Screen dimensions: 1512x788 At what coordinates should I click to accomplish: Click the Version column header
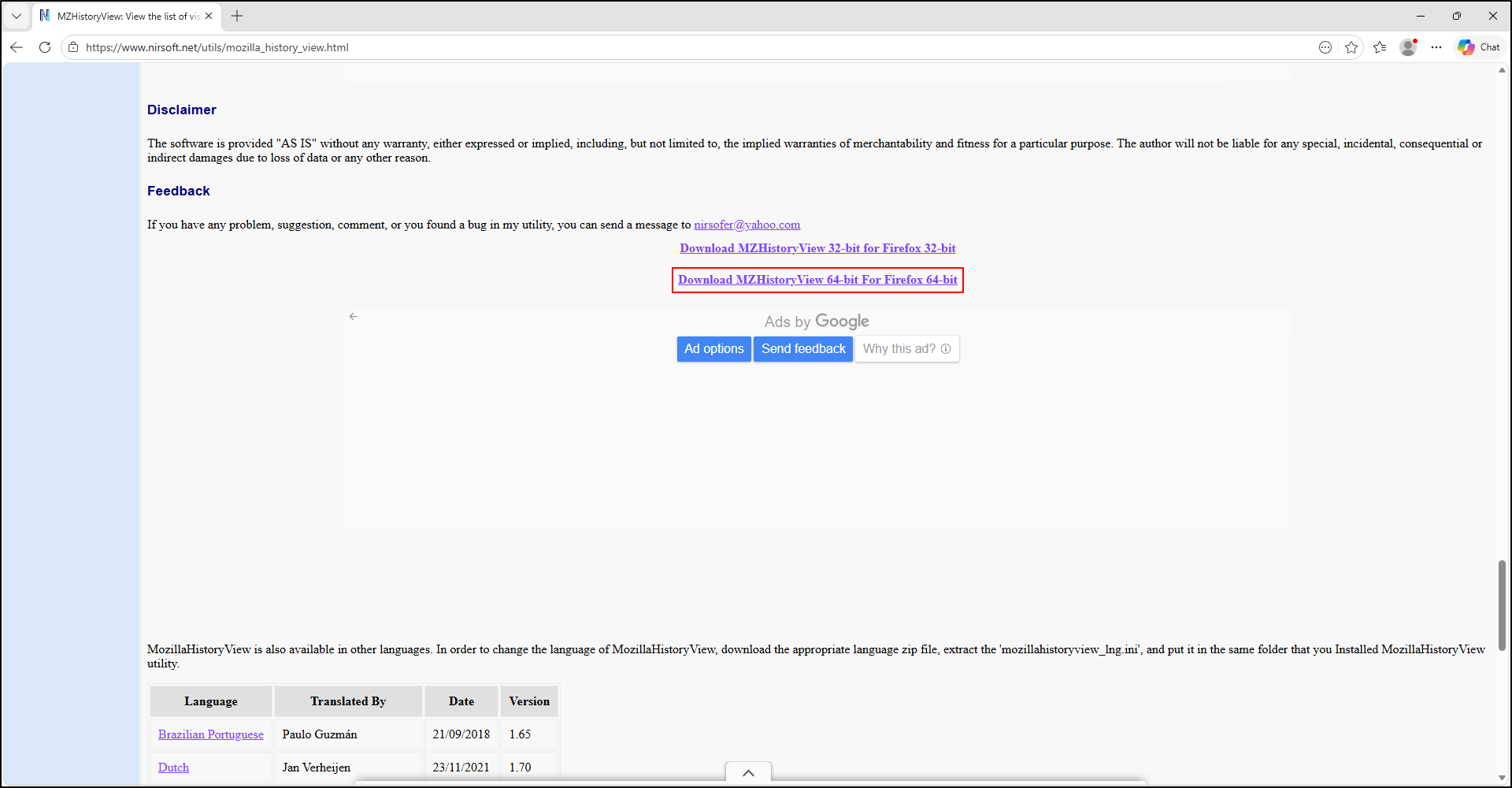529,701
